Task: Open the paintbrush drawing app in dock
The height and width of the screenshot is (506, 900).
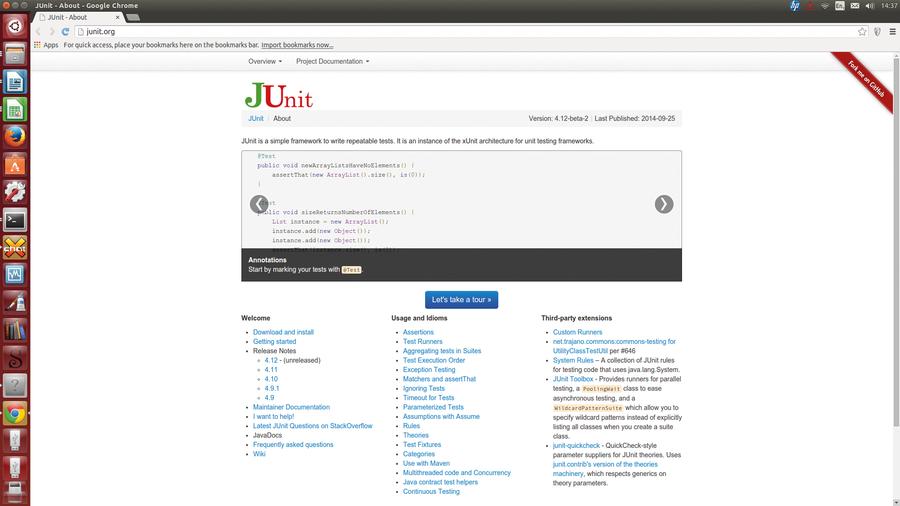Action: [x=15, y=302]
